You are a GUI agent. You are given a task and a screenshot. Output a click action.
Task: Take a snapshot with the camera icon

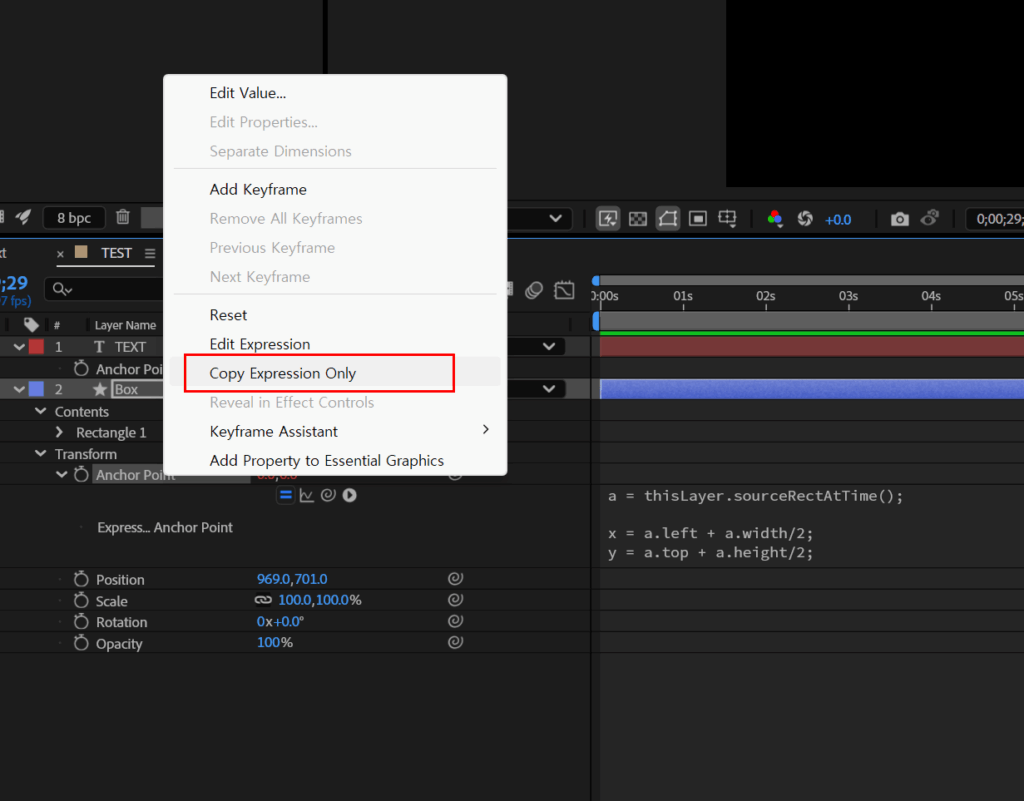(x=900, y=219)
